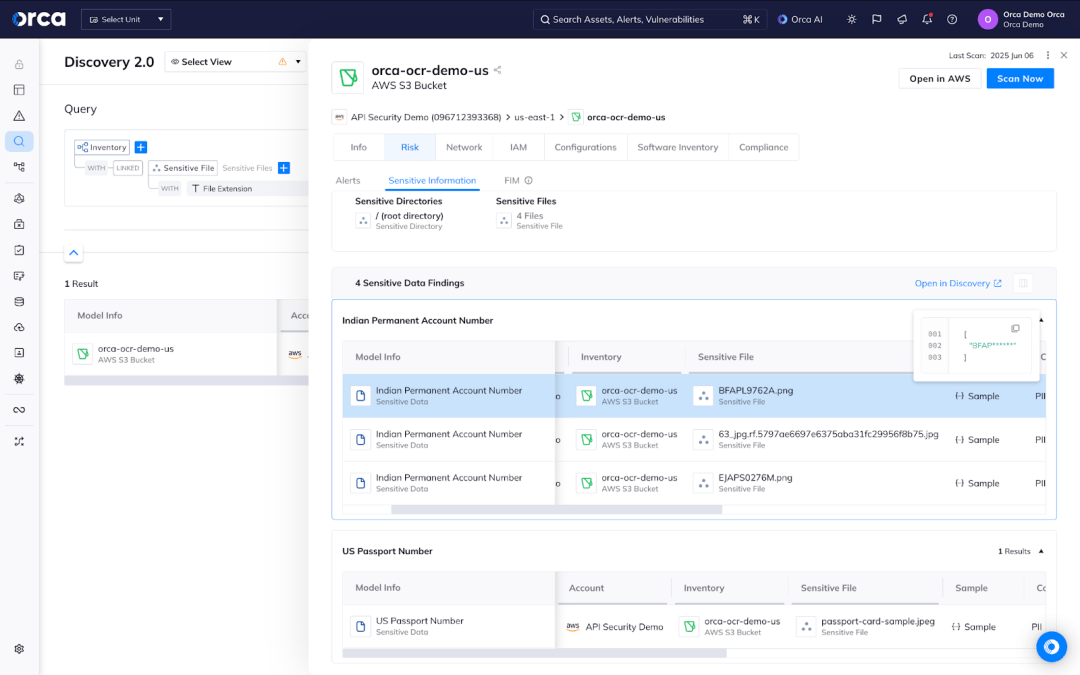Click the columns icon beside Open in Discovery
The image size is (1080, 675).
click(x=1023, y=283)
